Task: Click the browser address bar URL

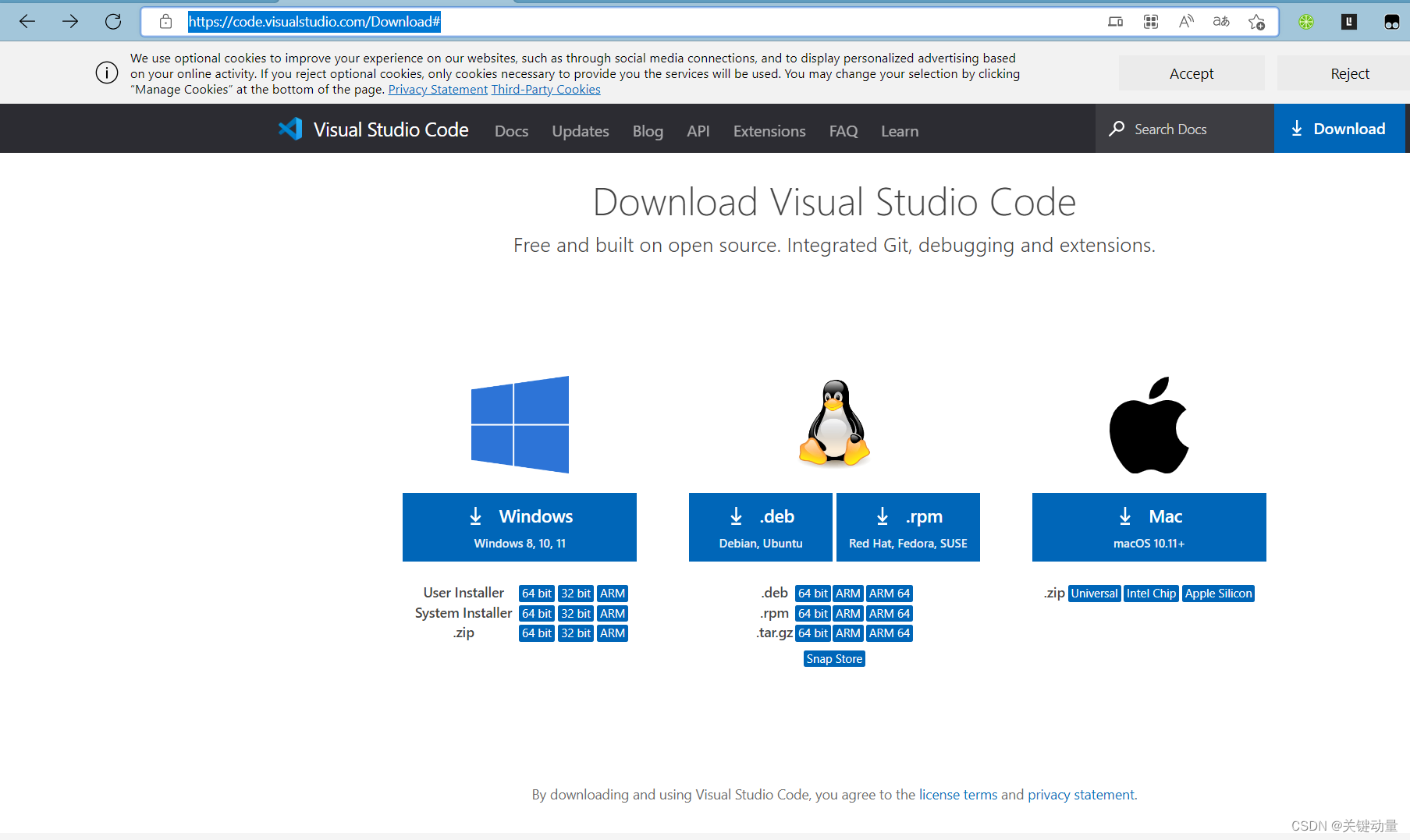Action: (314, 22)
